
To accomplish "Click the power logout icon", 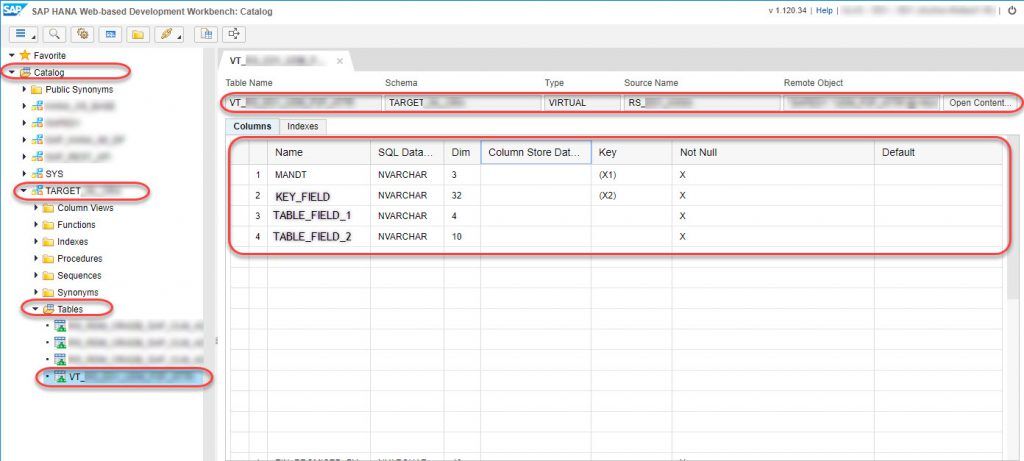I will pyautogui.click(x=1012, y=11).
